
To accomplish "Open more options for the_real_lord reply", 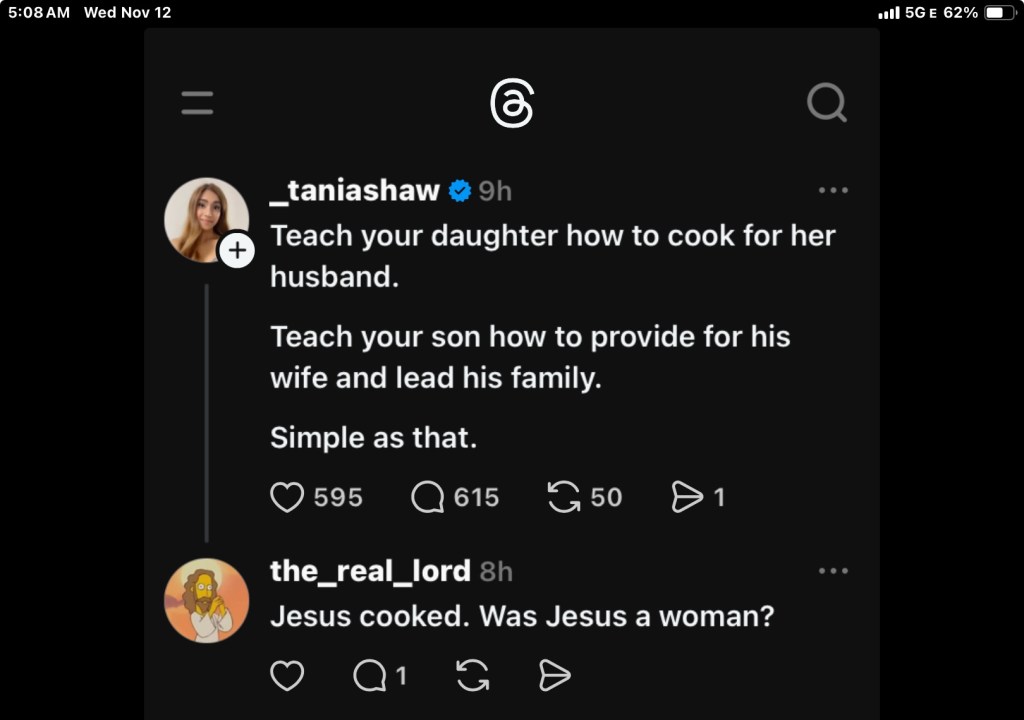I will tap(832, 571).
